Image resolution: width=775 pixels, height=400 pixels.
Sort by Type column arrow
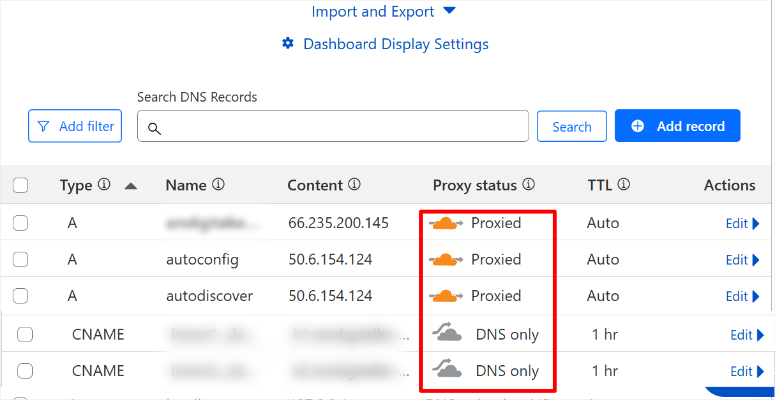click(130, 186)
